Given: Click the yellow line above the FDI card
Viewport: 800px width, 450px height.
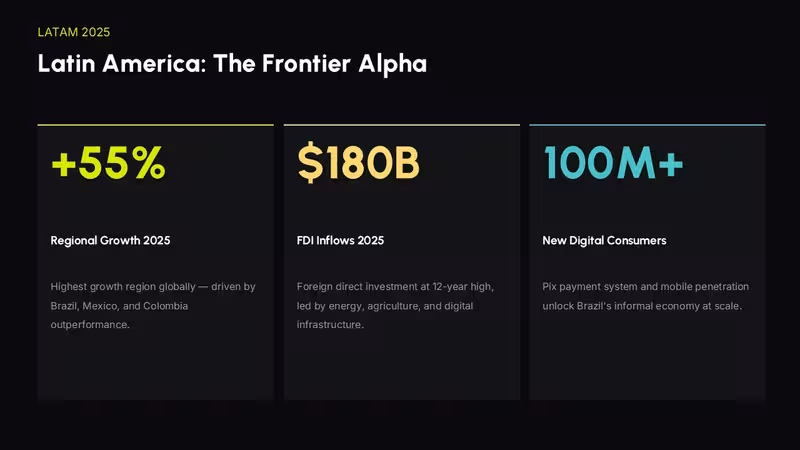Looking at the screenshot, I should [402, 124].
